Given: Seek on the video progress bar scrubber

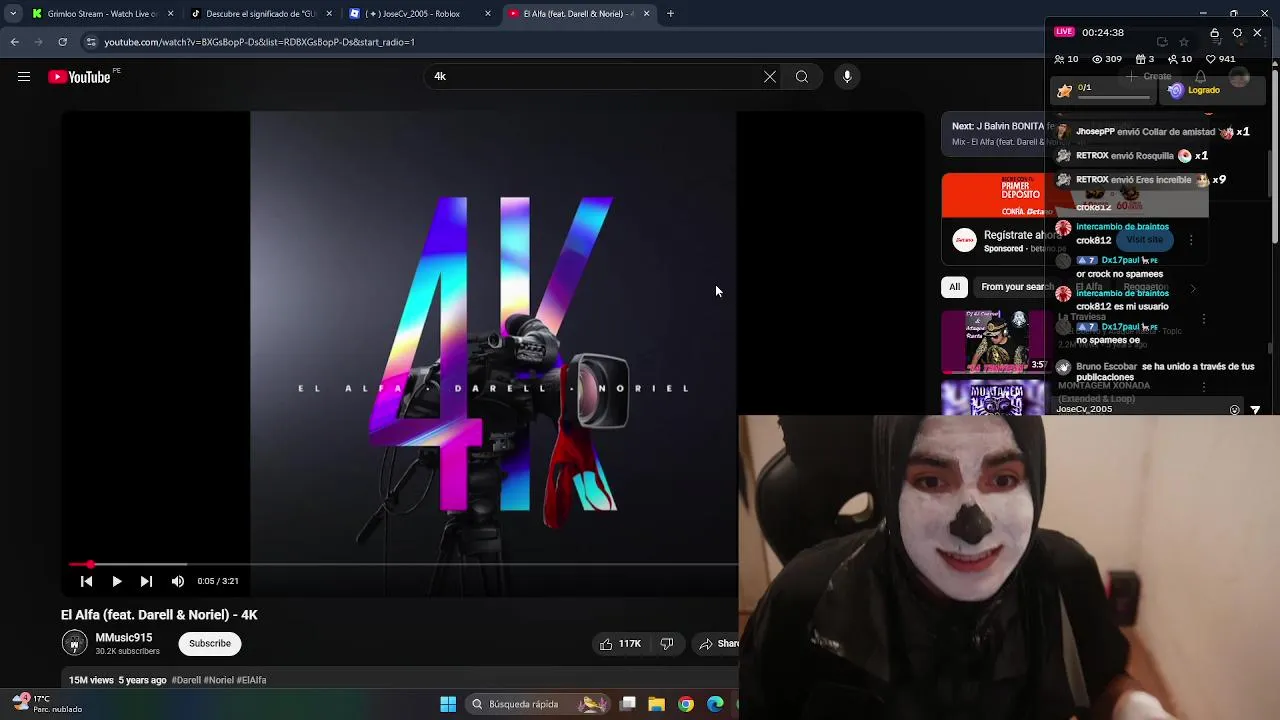Looking at the screenshot, I should click(x=90, y=565).
